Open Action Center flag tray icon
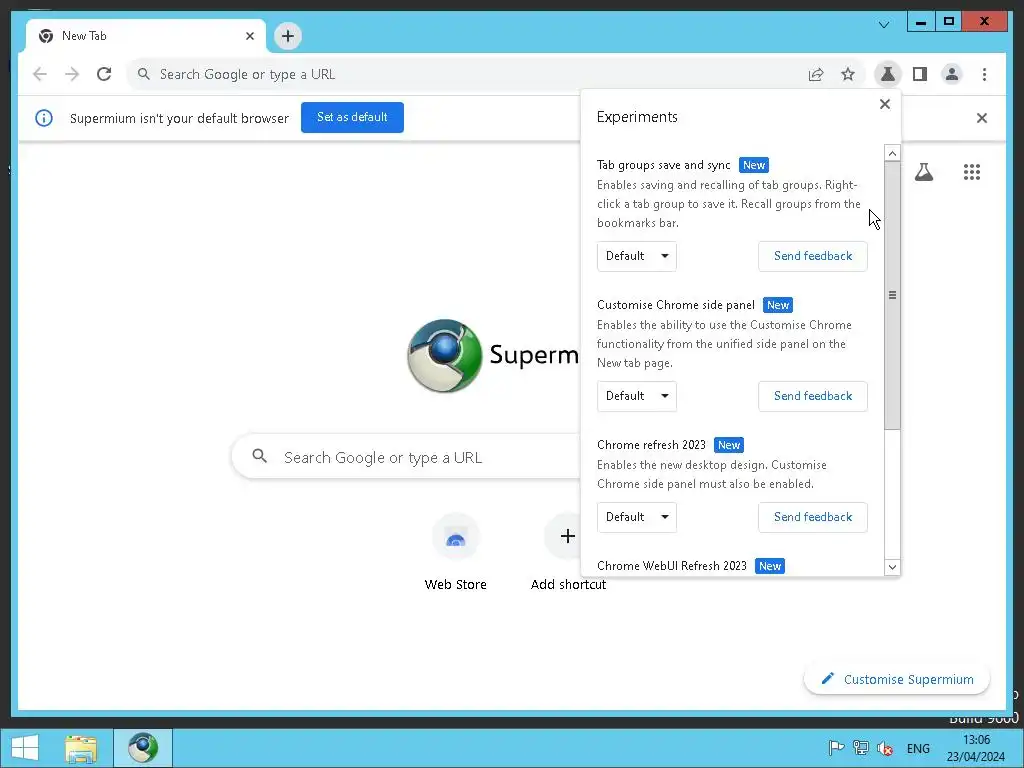Viewport: 1024px width, 768px height. (x=836, y=748)
